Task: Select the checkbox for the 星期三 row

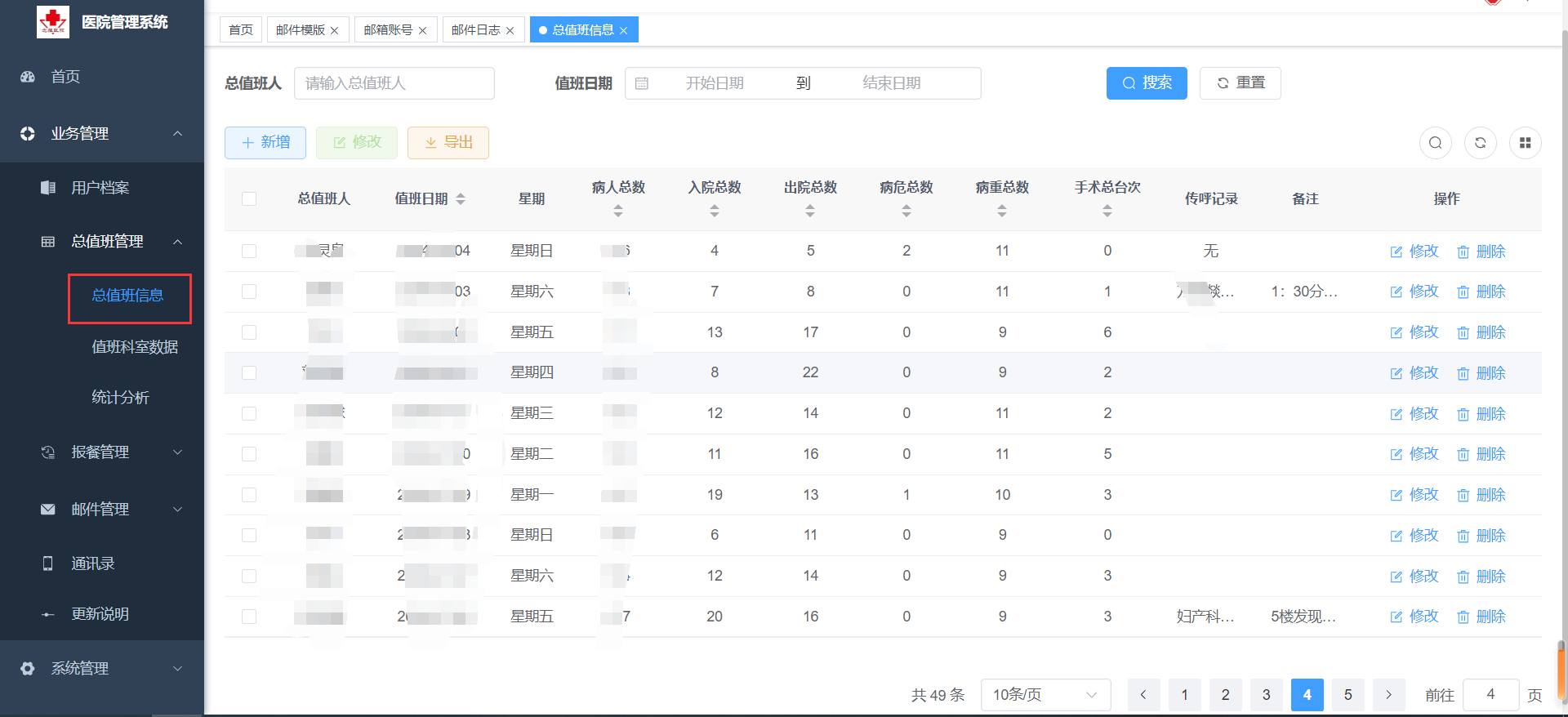Action: pyautogui.click(x=249, y=414)
